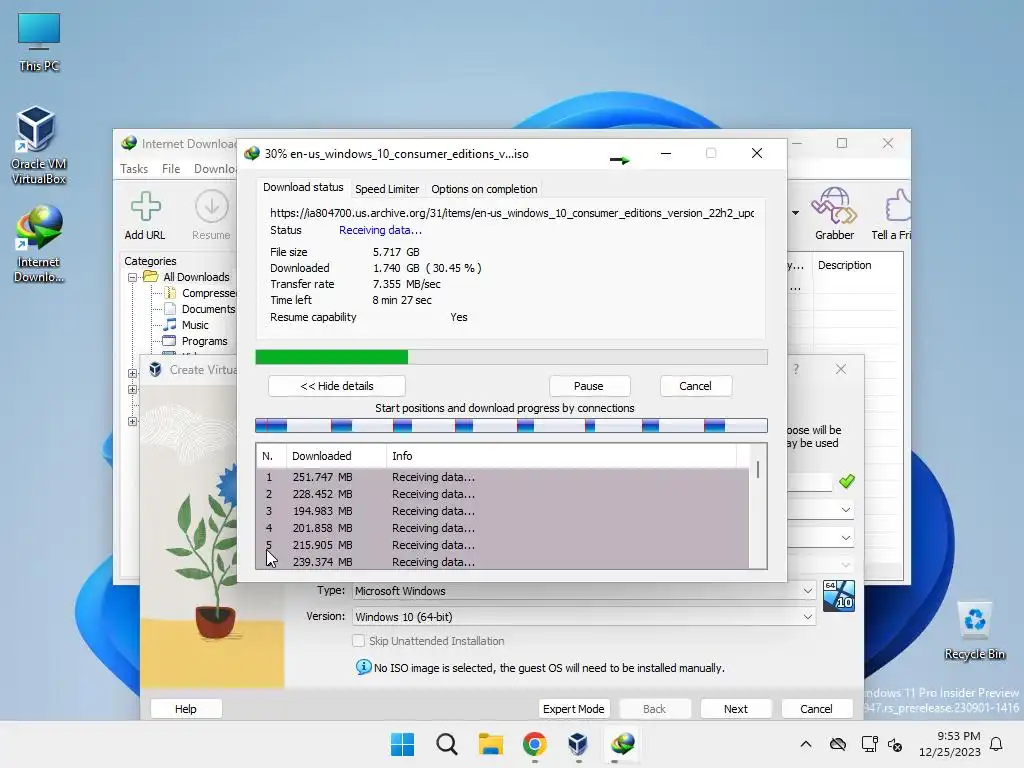
Task: Click Description column header in IDM
Action: pos(857,265)
